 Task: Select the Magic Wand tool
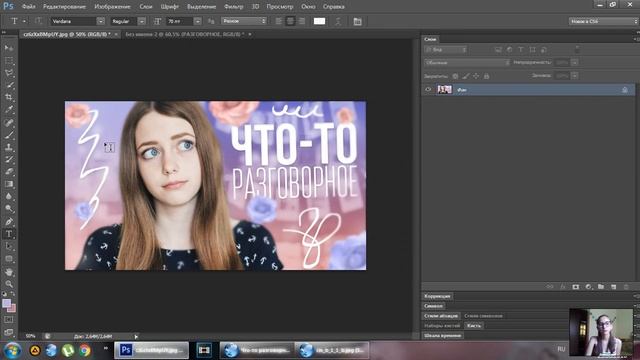pyautogui.click(x=9, y=85)
